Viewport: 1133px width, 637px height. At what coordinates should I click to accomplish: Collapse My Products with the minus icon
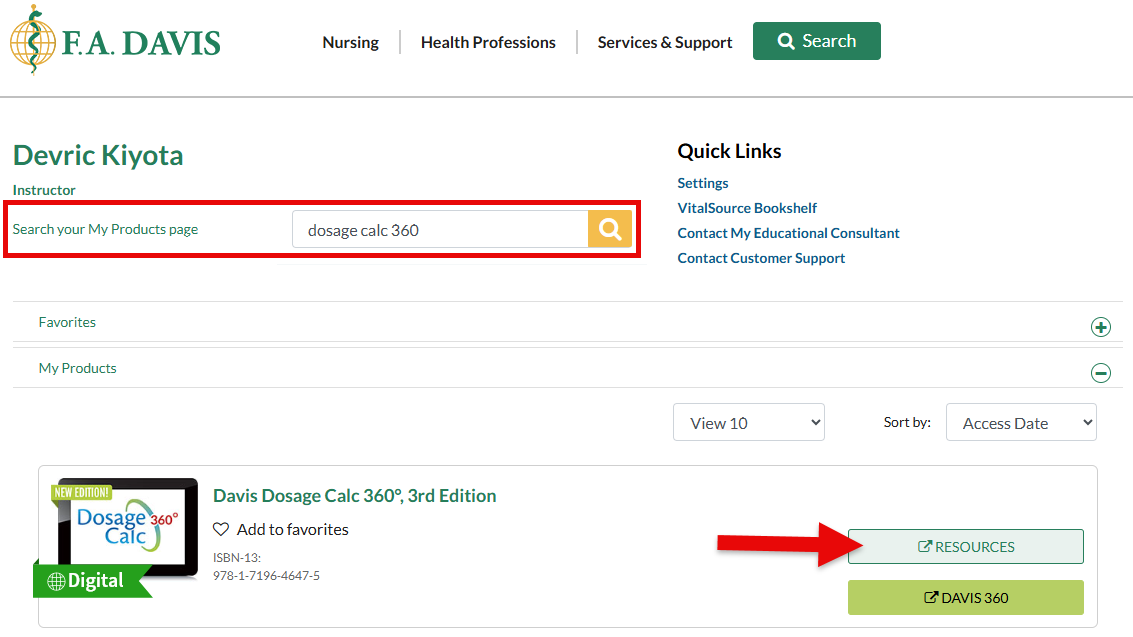tap(1100, 373)
